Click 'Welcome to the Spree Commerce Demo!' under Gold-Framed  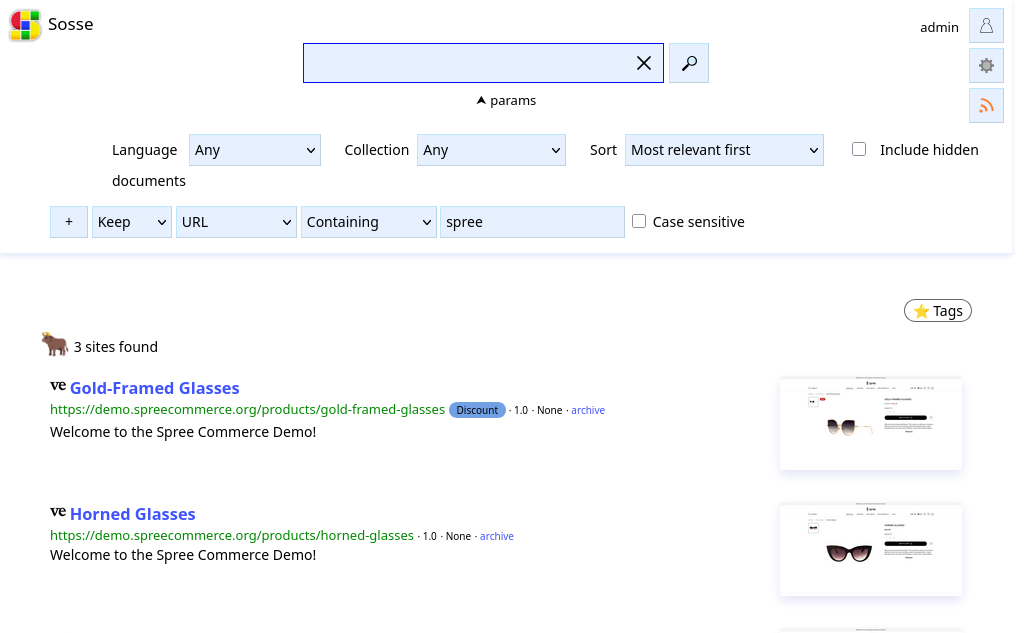tap(183, 432)
